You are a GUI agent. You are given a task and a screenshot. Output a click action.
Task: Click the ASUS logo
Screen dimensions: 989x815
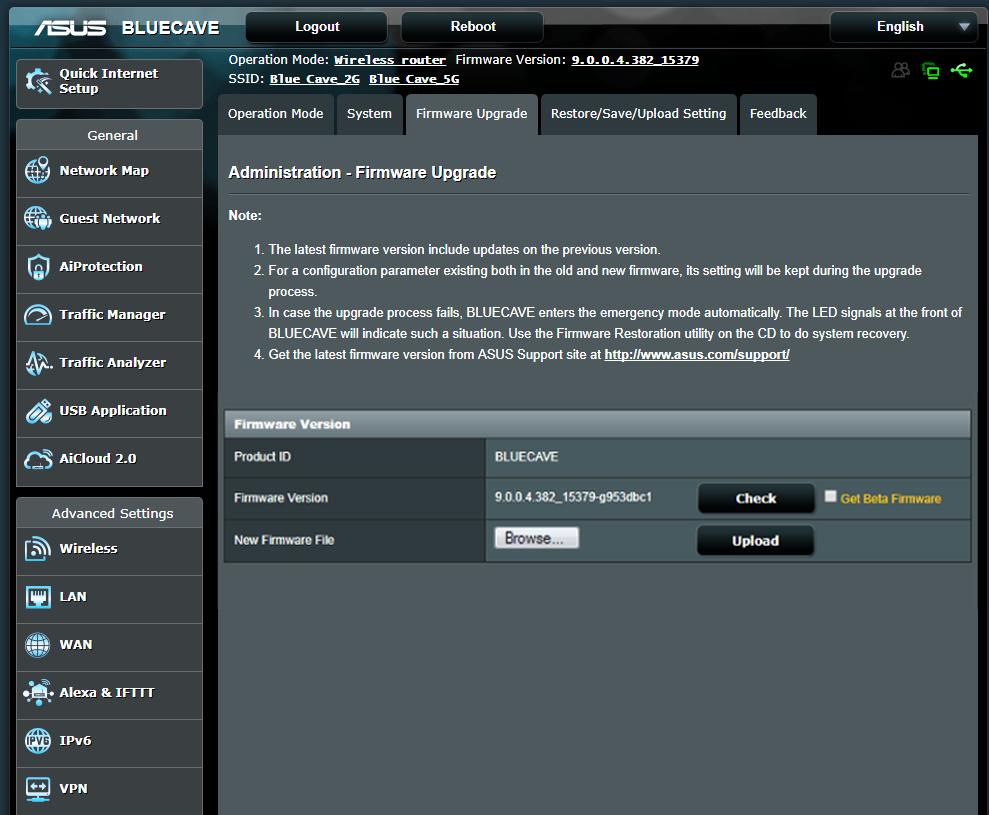[70, 28]
